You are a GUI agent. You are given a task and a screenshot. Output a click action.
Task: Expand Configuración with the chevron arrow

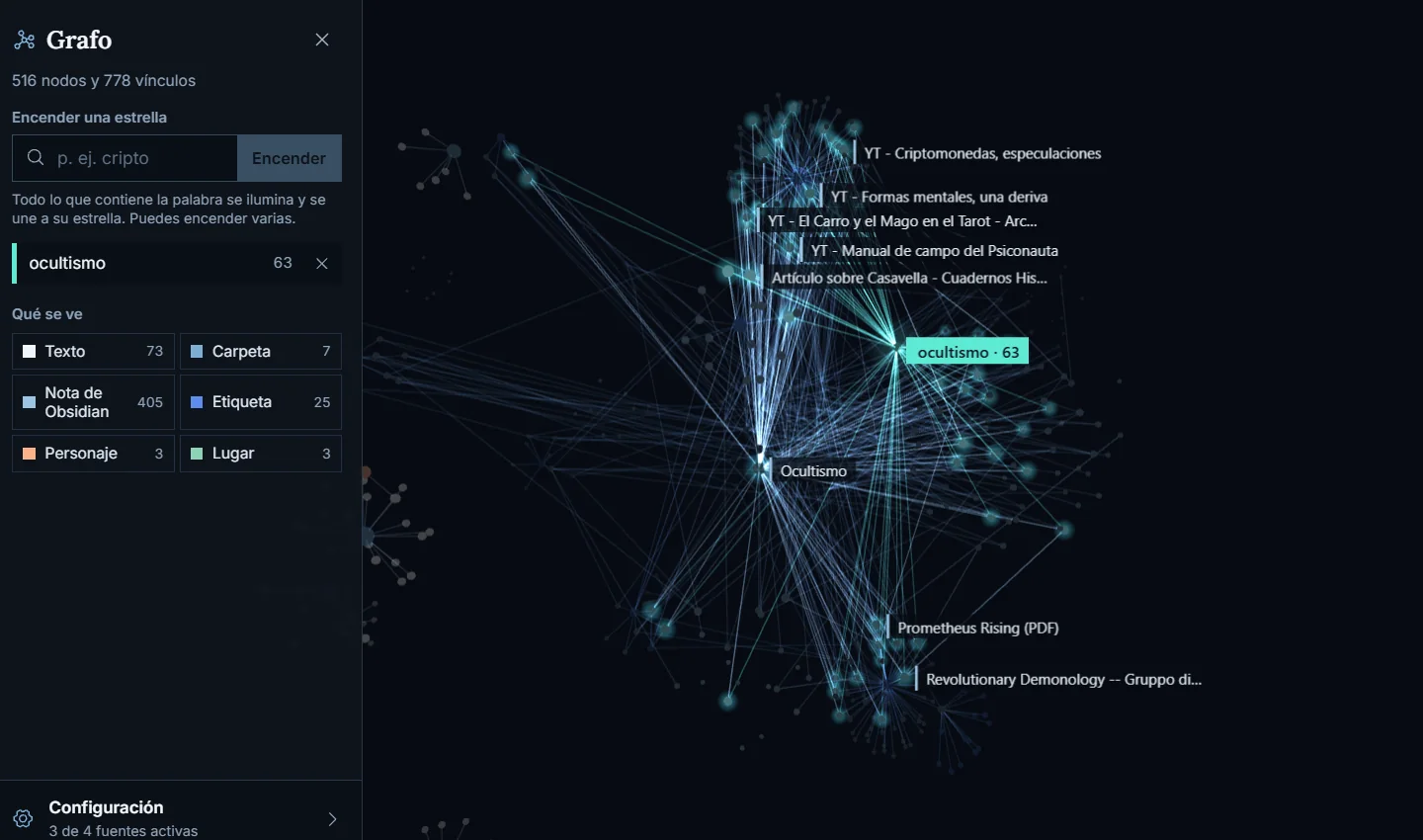[332, 818]
